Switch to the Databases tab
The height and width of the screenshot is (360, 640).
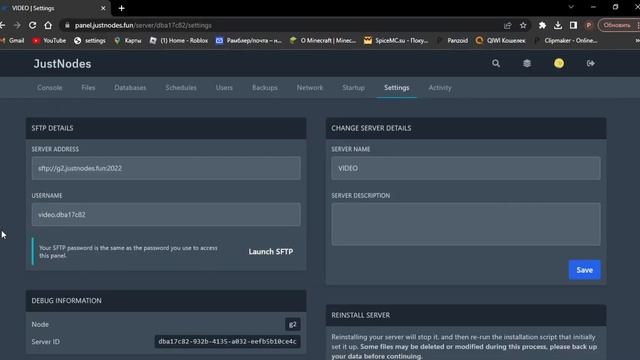(x=130, y=88)
